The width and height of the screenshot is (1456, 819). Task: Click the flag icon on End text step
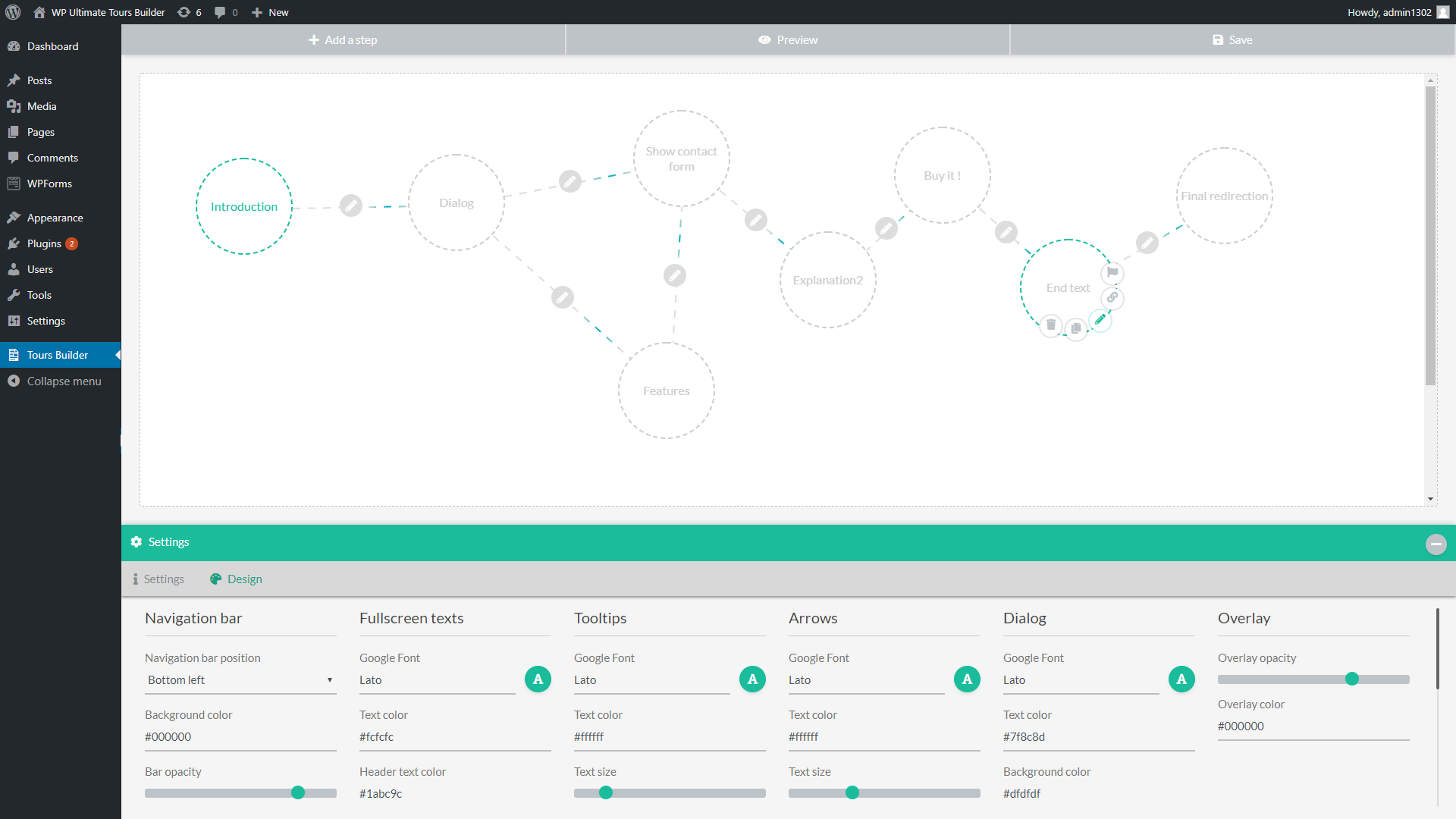point(1112,272)
